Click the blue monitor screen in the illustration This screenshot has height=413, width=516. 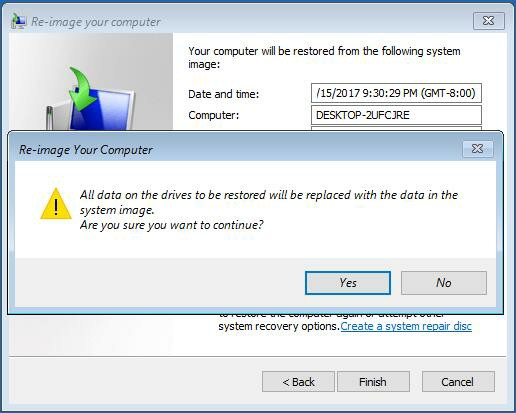tap(102, 112)
